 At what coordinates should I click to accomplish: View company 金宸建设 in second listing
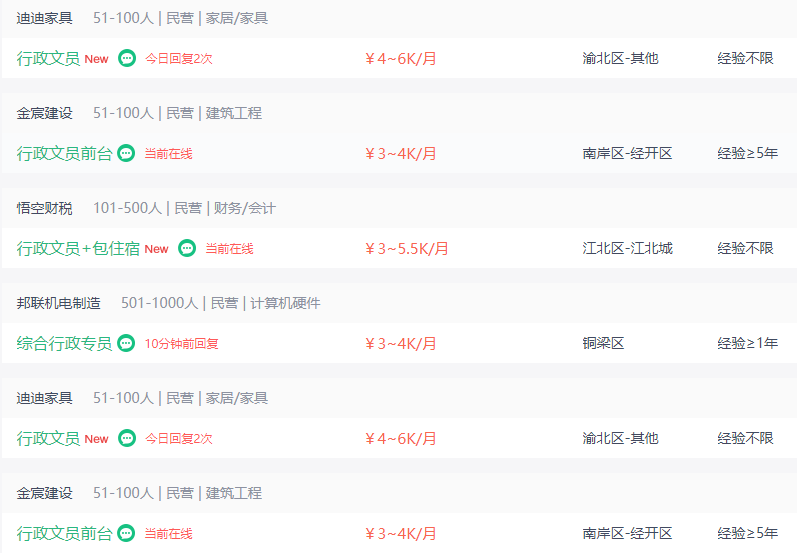[44, 113]
